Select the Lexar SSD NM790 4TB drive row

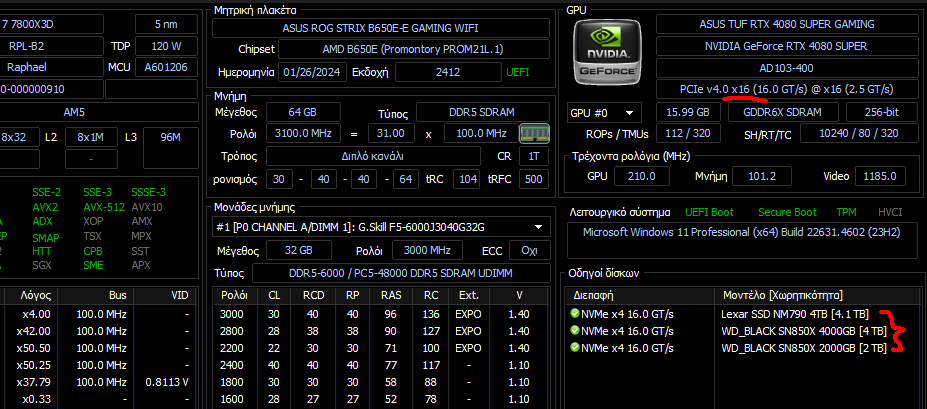pyautogui.click(x=742, y=313)
